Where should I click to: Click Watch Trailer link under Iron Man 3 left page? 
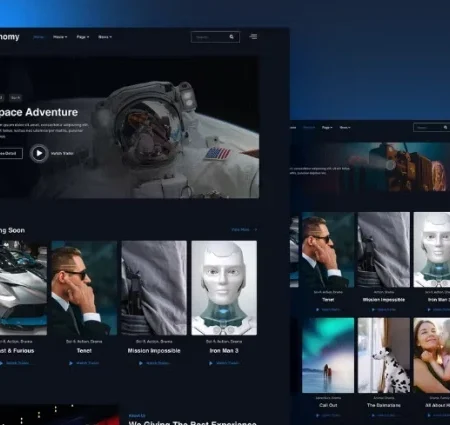click(x=228, y=363)
